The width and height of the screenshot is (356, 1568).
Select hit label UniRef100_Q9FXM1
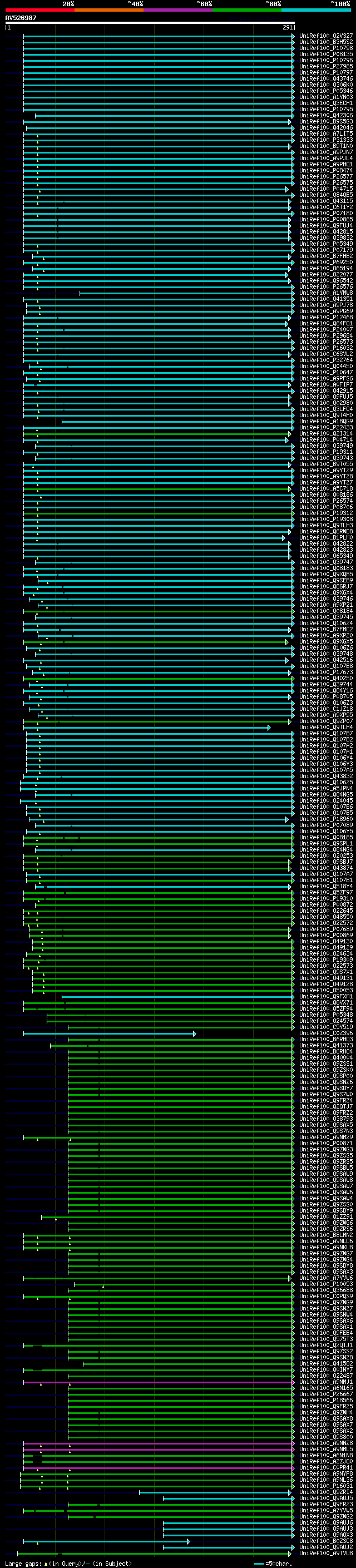pyautogui.click(x=326, y=996)
